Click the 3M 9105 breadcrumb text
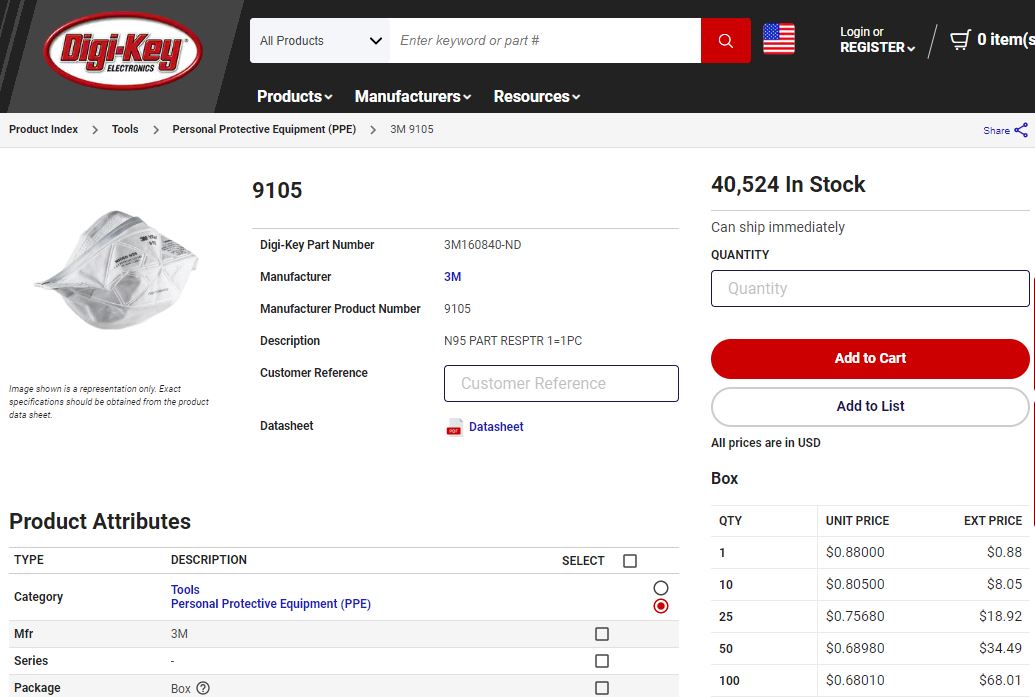The image size is (1035, 697). tap(412, 129)
